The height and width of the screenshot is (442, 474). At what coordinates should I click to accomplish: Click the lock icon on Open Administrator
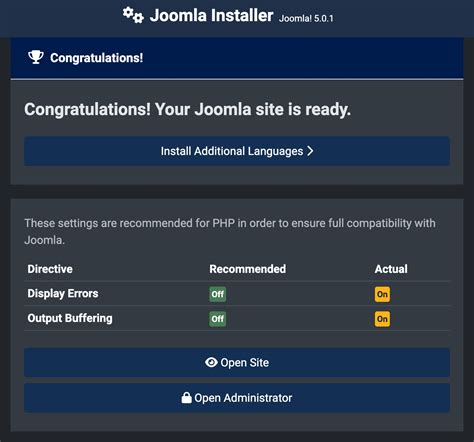point(186,398)
